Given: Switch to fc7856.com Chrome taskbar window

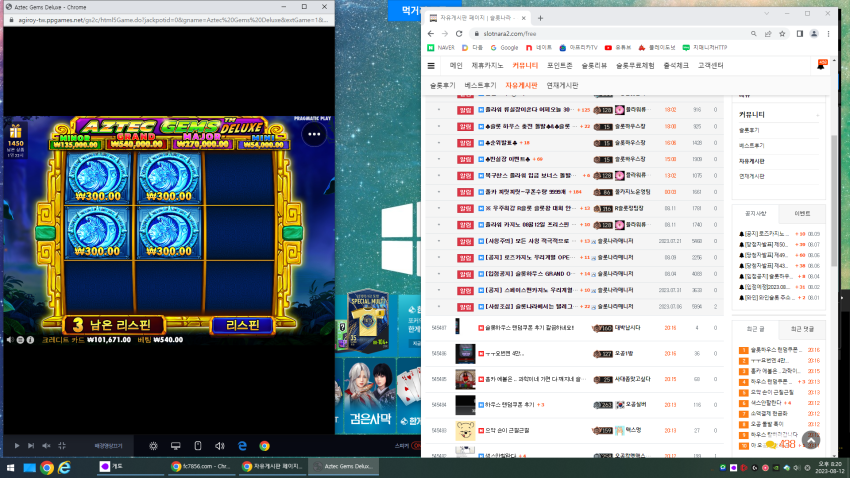Looking at the screenshot, I should 200,467.
